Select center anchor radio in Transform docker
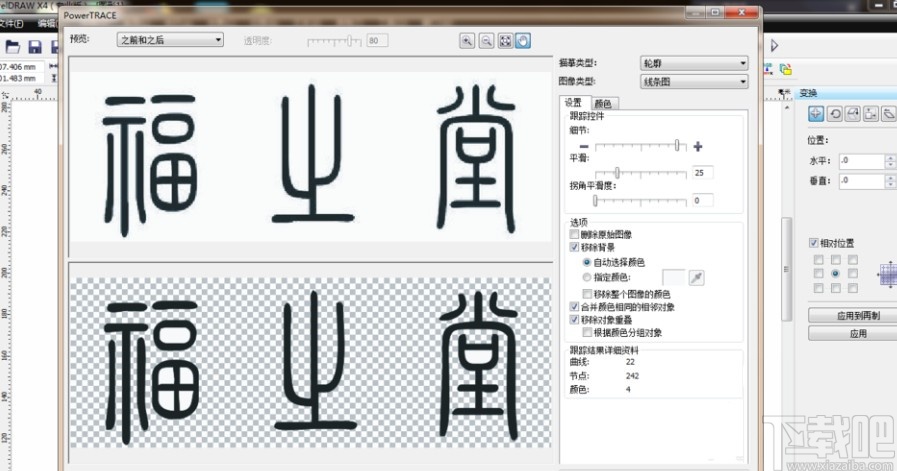 [835, 274]
